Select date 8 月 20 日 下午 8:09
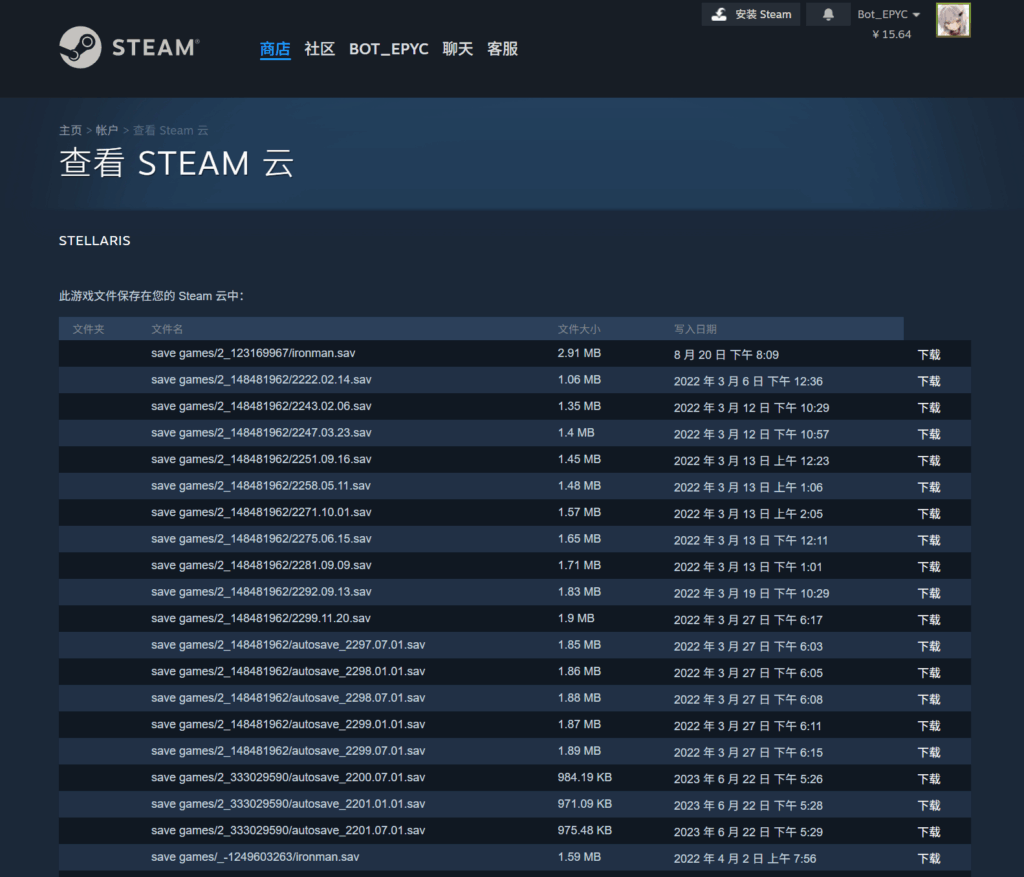Viewport: 1024px width, 877px height. pyautogui.click(x=726, y=355)
